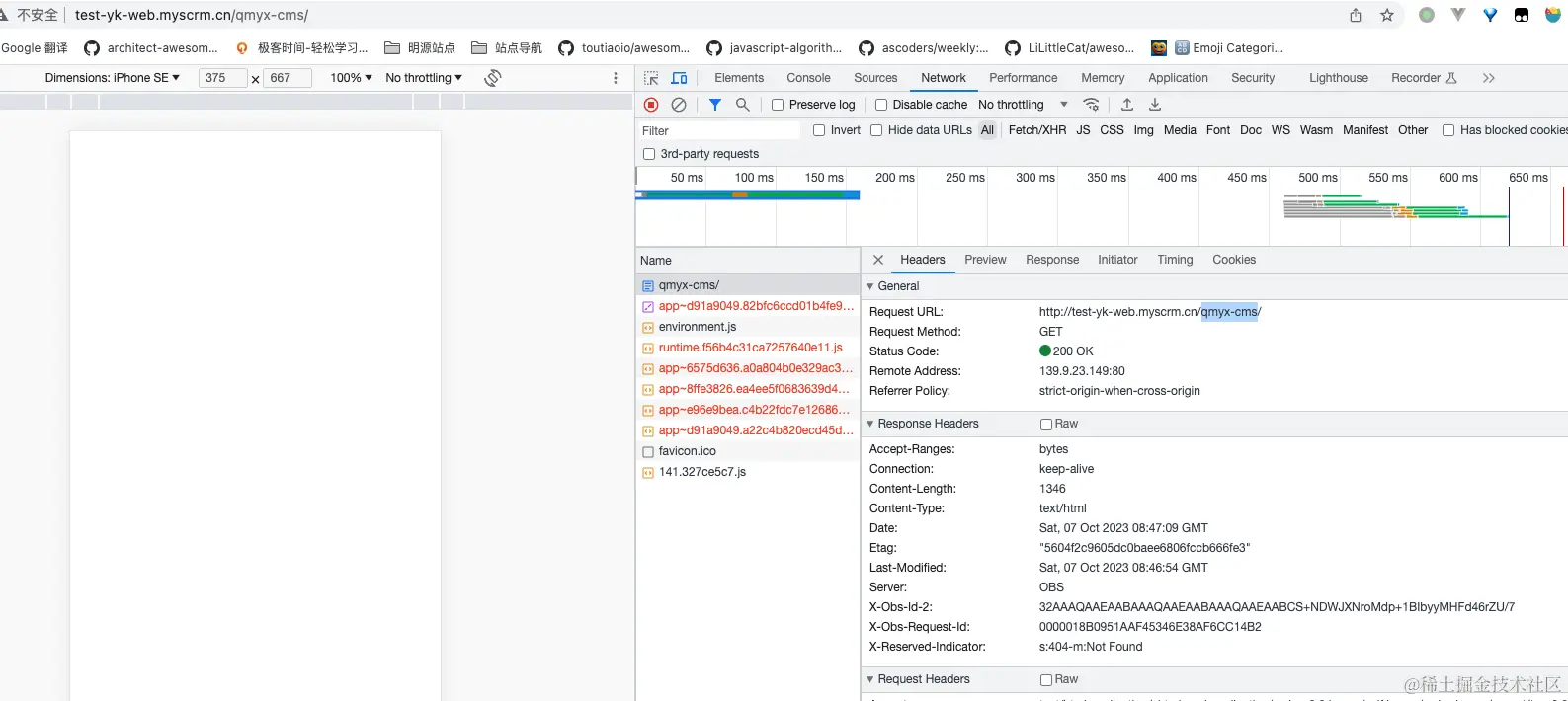Open the Timing tab of request
Screen dimensions: 1568x701
pos(1175,260)
